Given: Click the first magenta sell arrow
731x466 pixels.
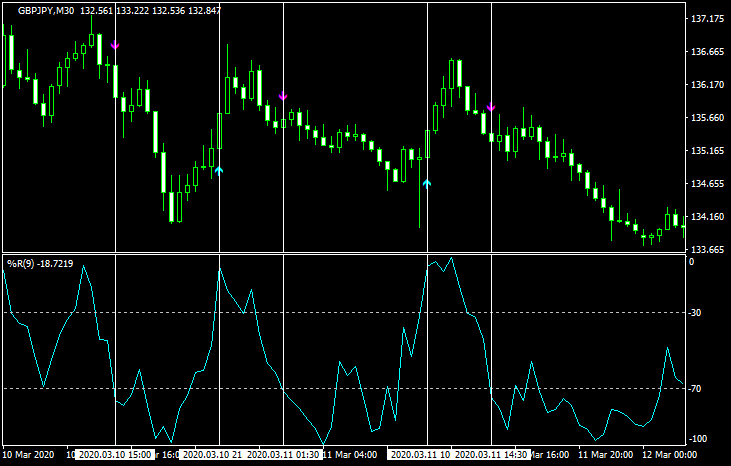Looking at the screenshot, I should [x=115, y=46].
